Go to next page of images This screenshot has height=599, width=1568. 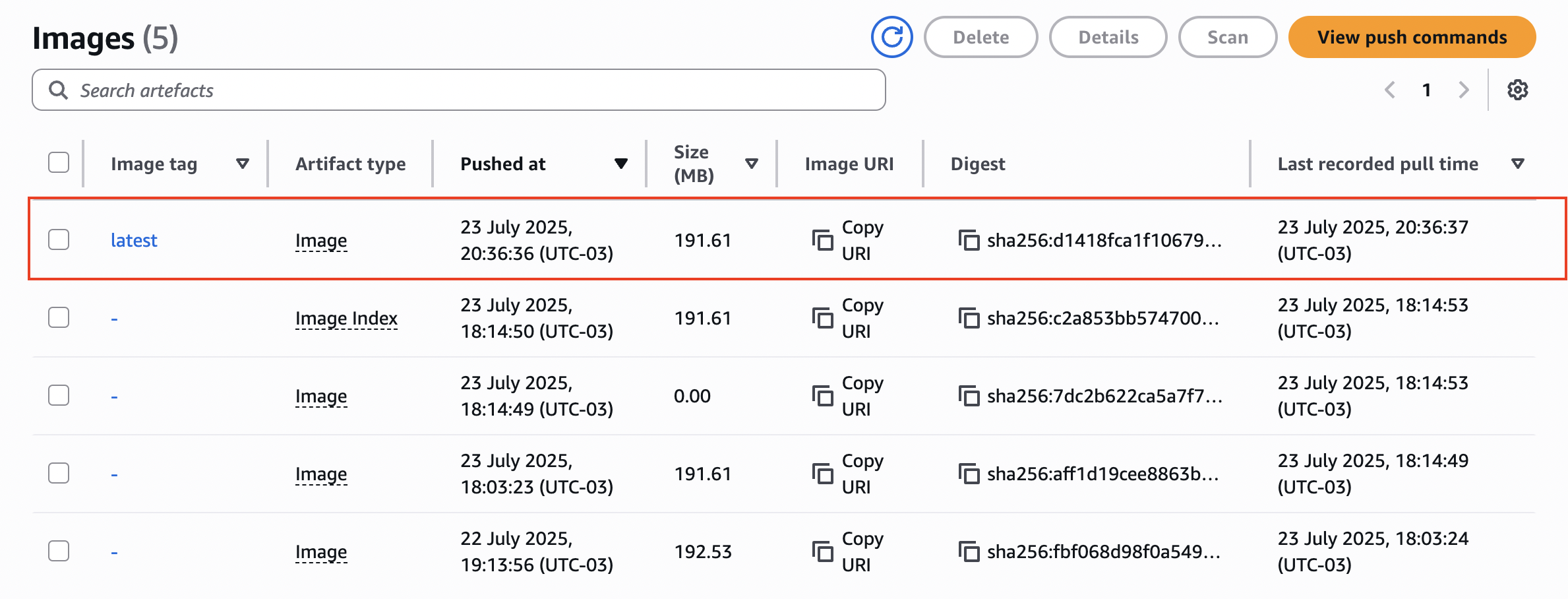[x=1464, y=90]
